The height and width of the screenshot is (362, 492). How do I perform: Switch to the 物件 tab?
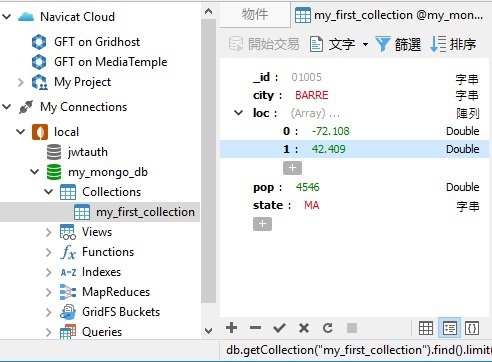(255, 14)
